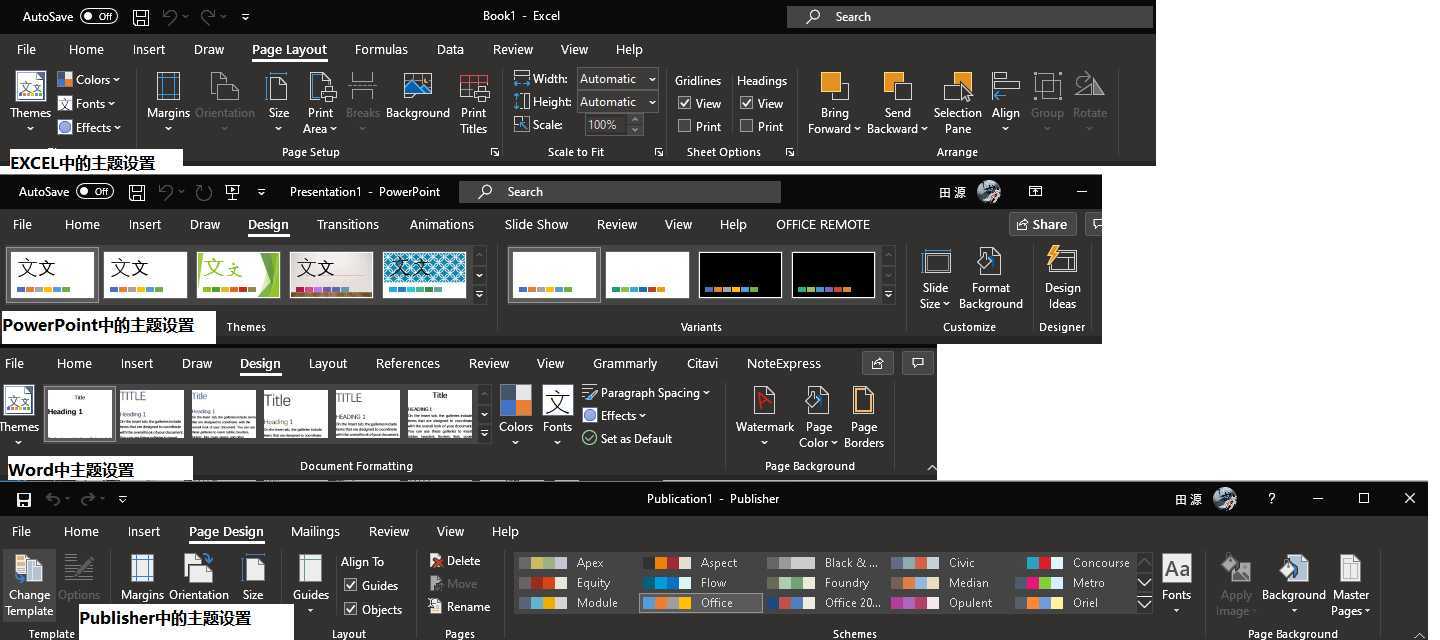Click Publisher Change Template icon
The width and height of the screenshot is (1440, 640).
click(29, 568)
